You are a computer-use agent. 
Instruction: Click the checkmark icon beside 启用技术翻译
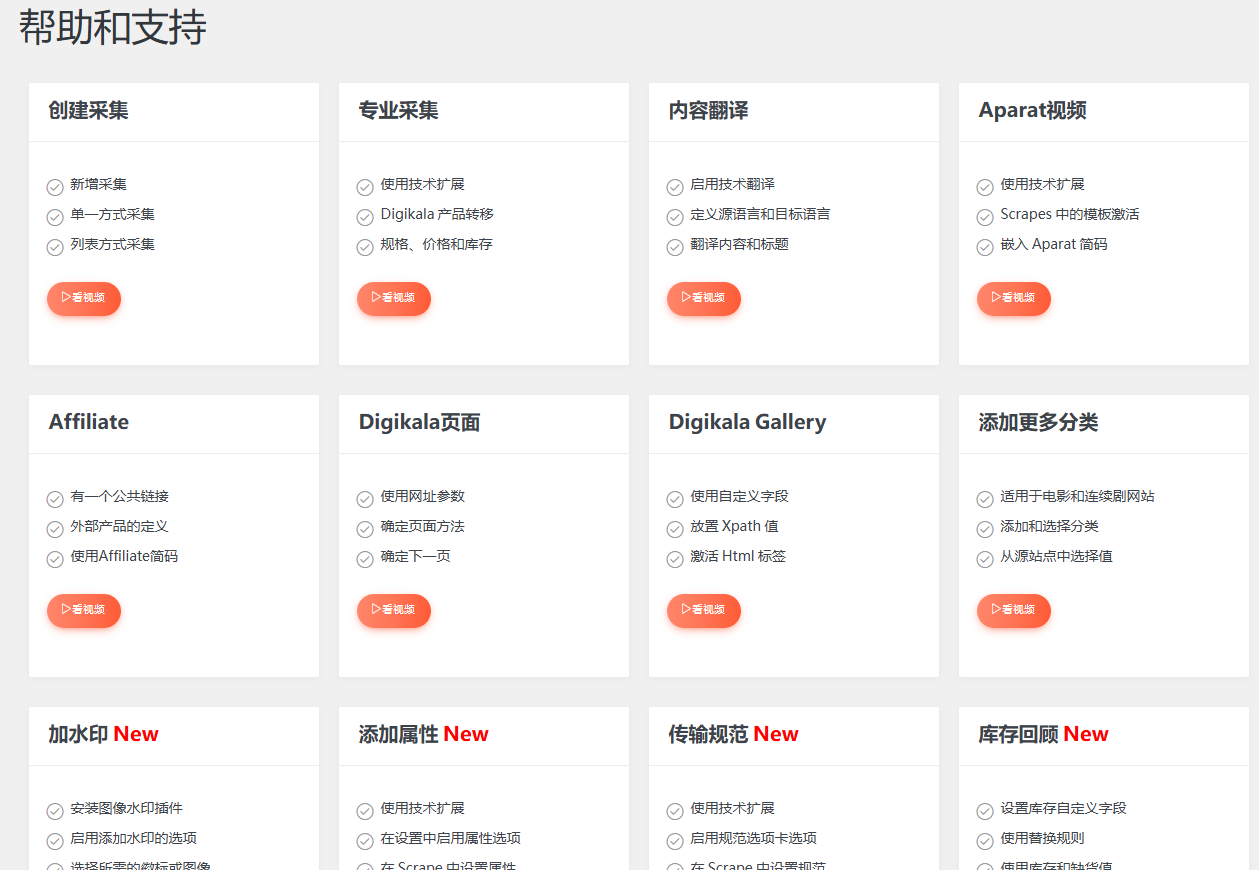pos(674,186)
